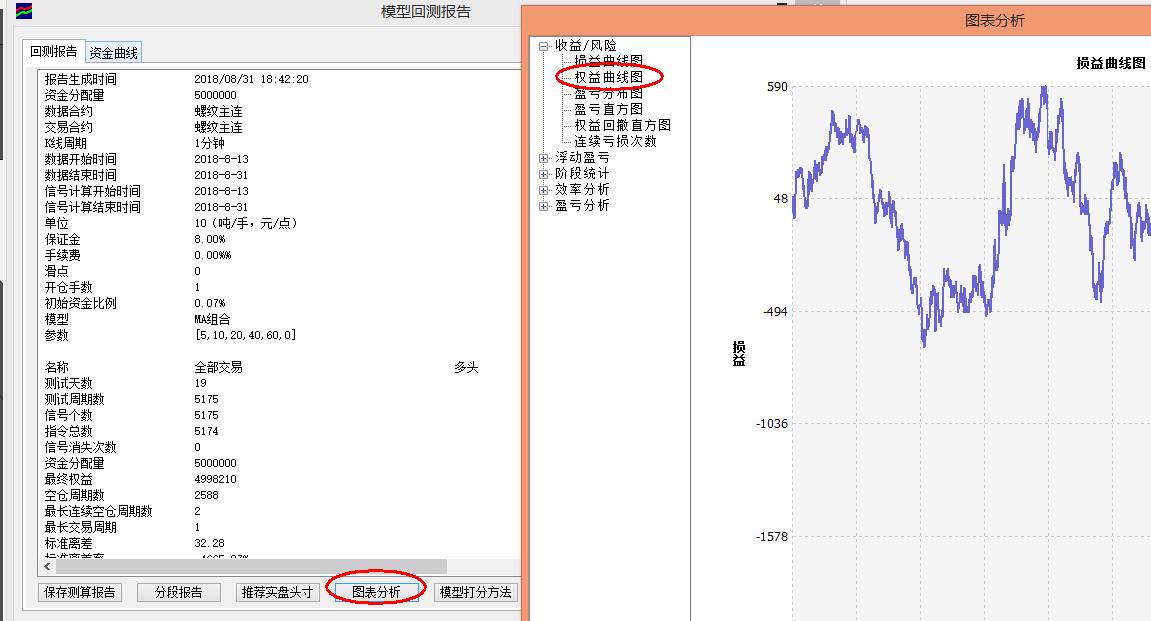This screenshot has width=1151, height=621.
Task: Open the 分段报告 button
Action: pos(178,592)
